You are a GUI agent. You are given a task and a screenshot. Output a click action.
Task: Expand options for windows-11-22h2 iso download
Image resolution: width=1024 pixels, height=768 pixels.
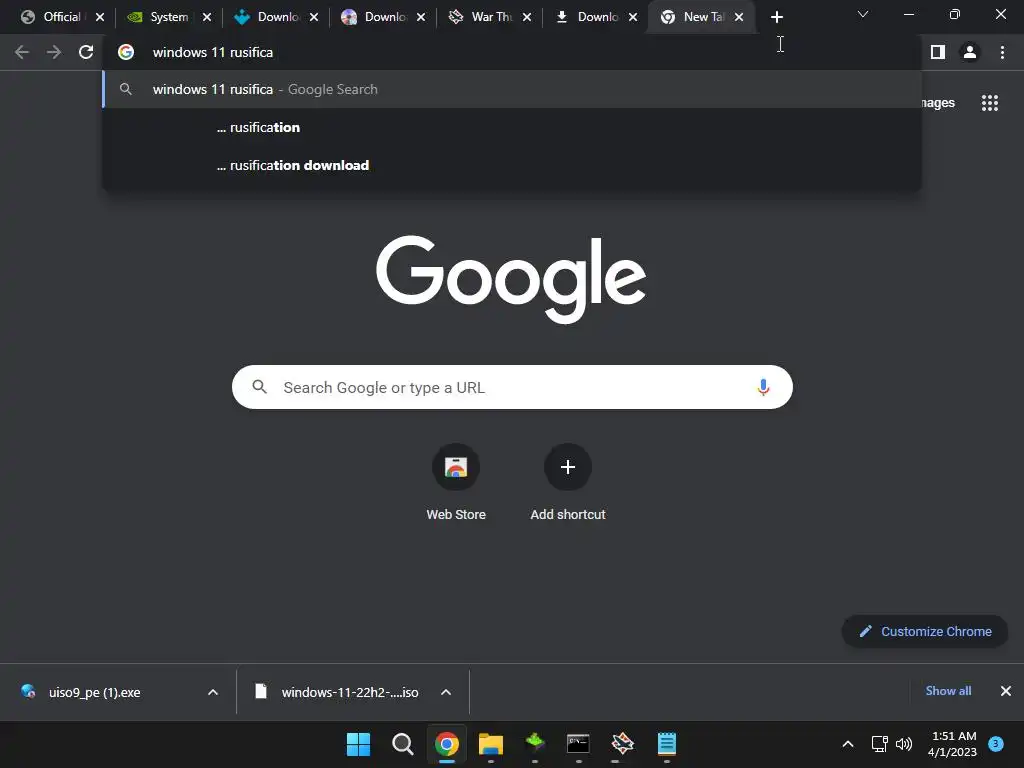click(x=445, y=692)
